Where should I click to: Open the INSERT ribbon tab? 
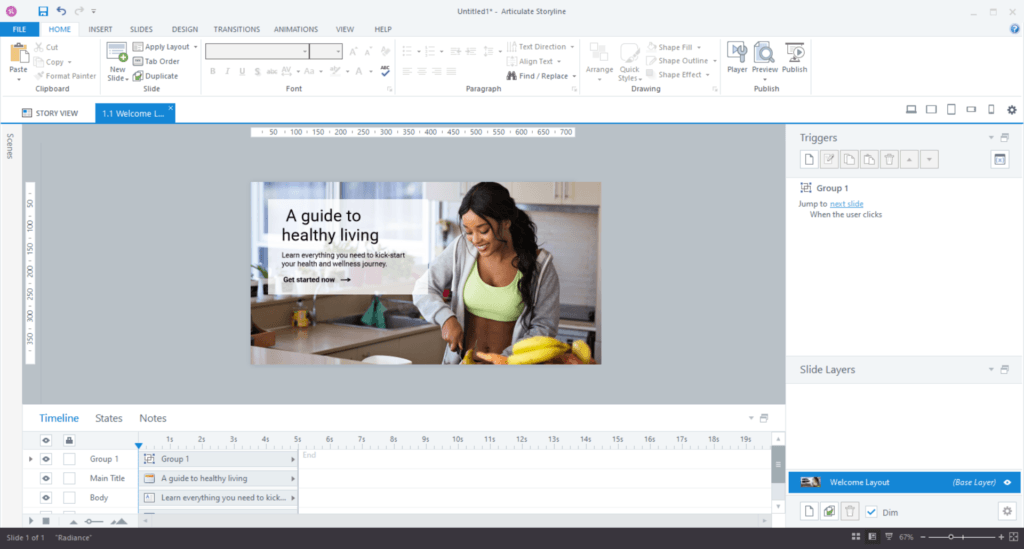coord(100,29)
